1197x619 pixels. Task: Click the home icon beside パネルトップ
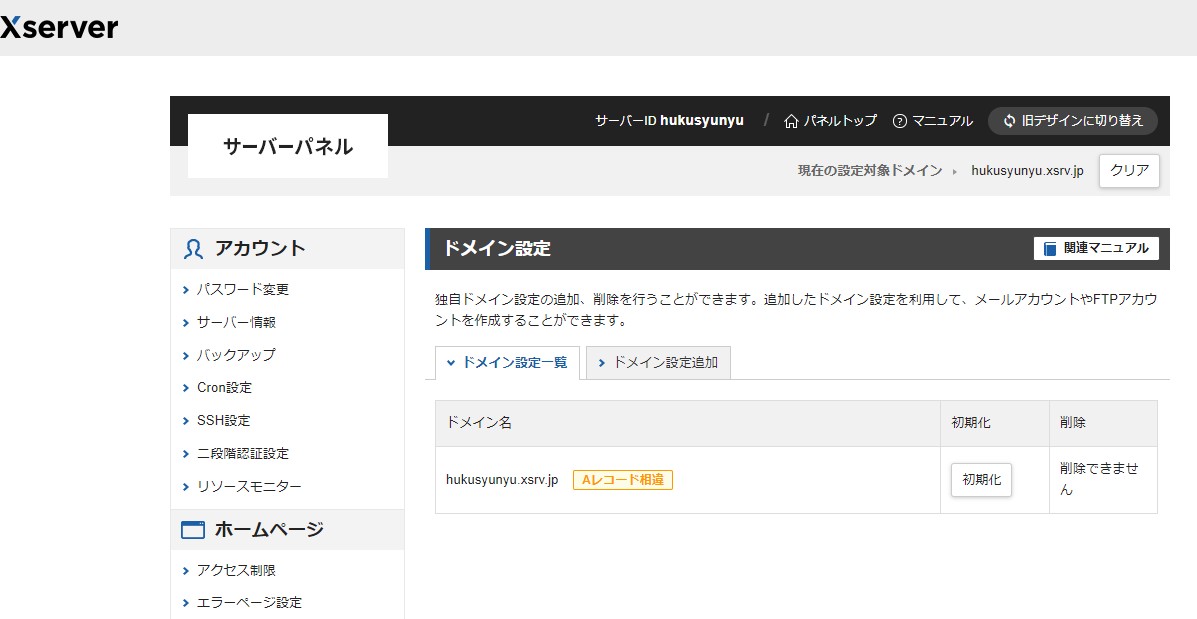click(x=792, y=121)
